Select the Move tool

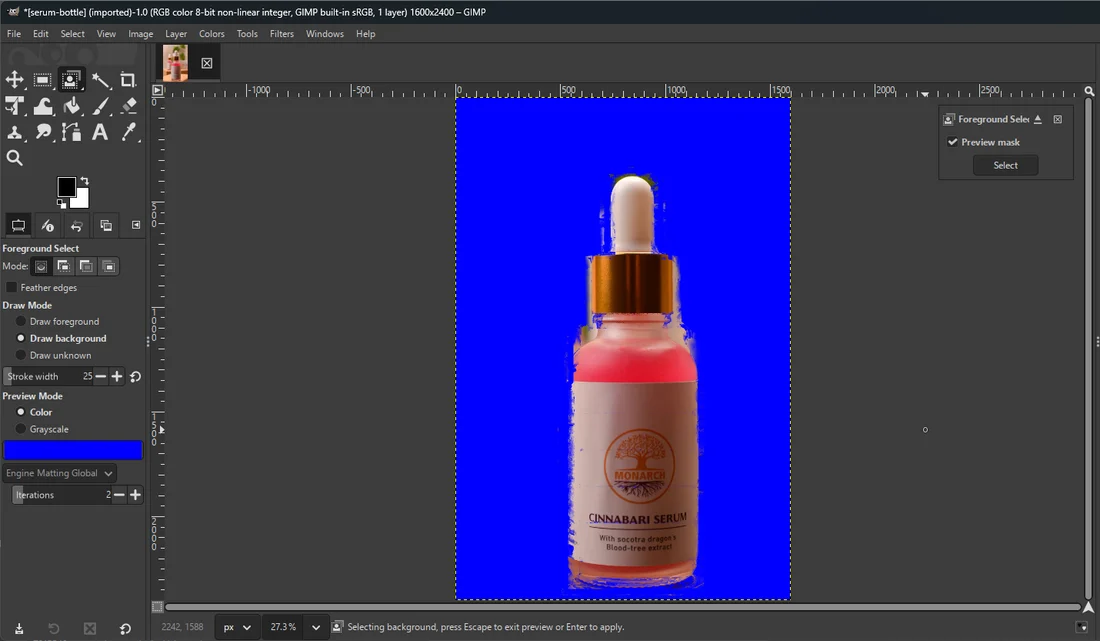tap(14, 80)
